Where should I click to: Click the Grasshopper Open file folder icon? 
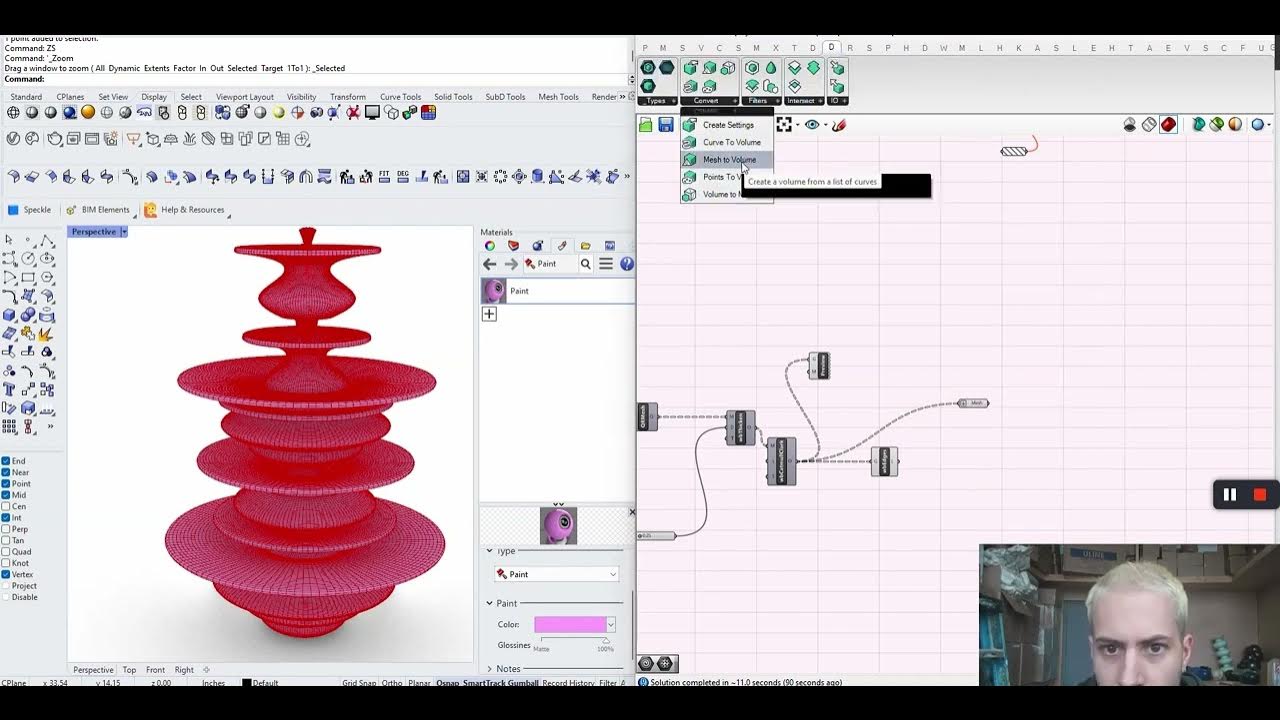click(646, 125)
